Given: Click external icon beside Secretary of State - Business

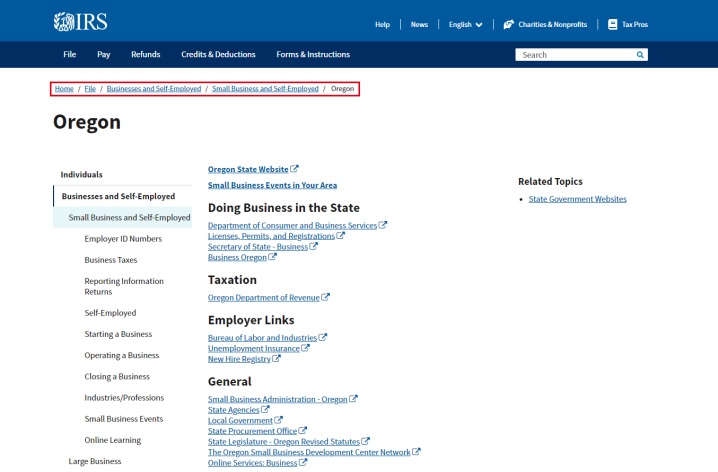Looking at the screenshot, I should 313,246.
